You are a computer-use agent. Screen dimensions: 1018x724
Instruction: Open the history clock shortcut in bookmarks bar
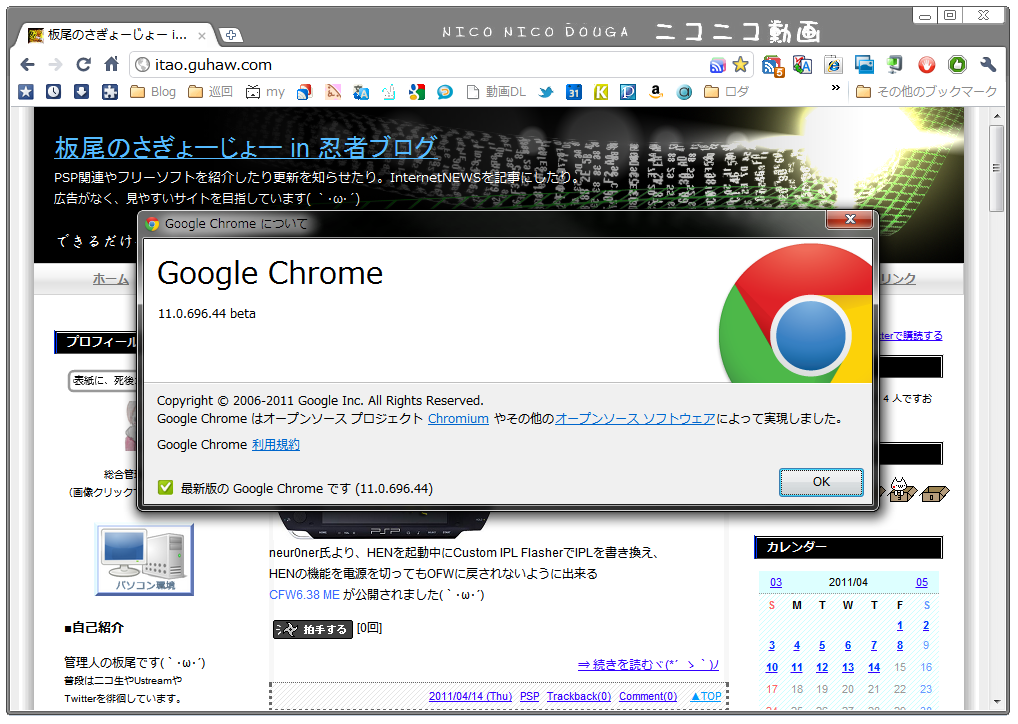tap(53, 92)
